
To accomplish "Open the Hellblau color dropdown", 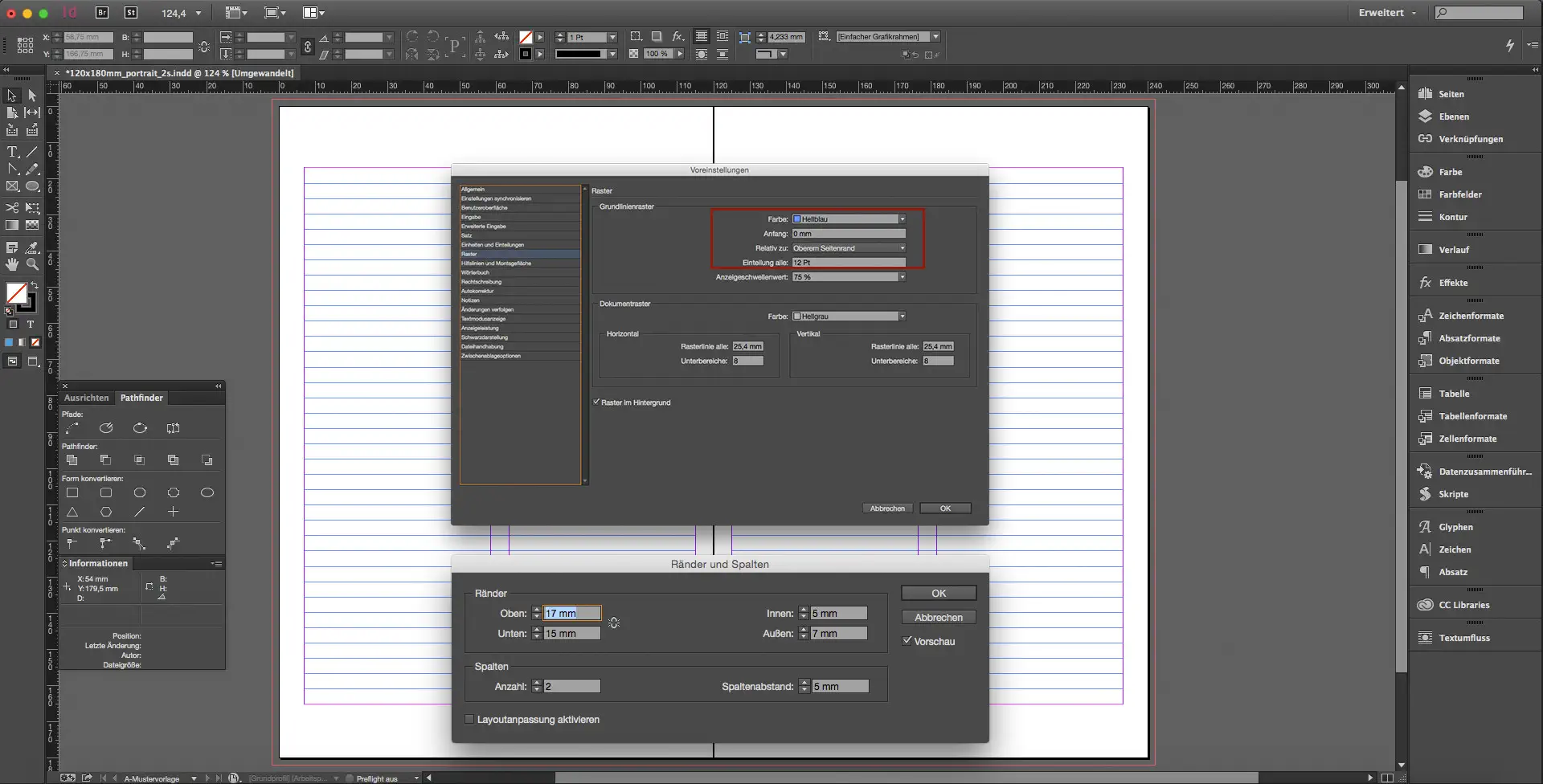I will click(x=849, y=219).
